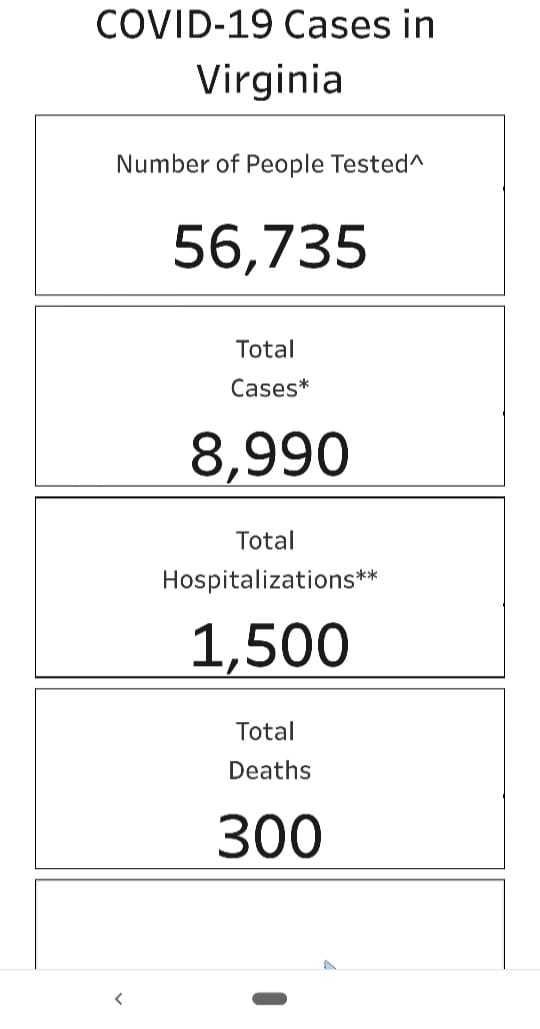Click the asterisk after Cases
This screenshot has height=1029, width=540.
[303, 383]
